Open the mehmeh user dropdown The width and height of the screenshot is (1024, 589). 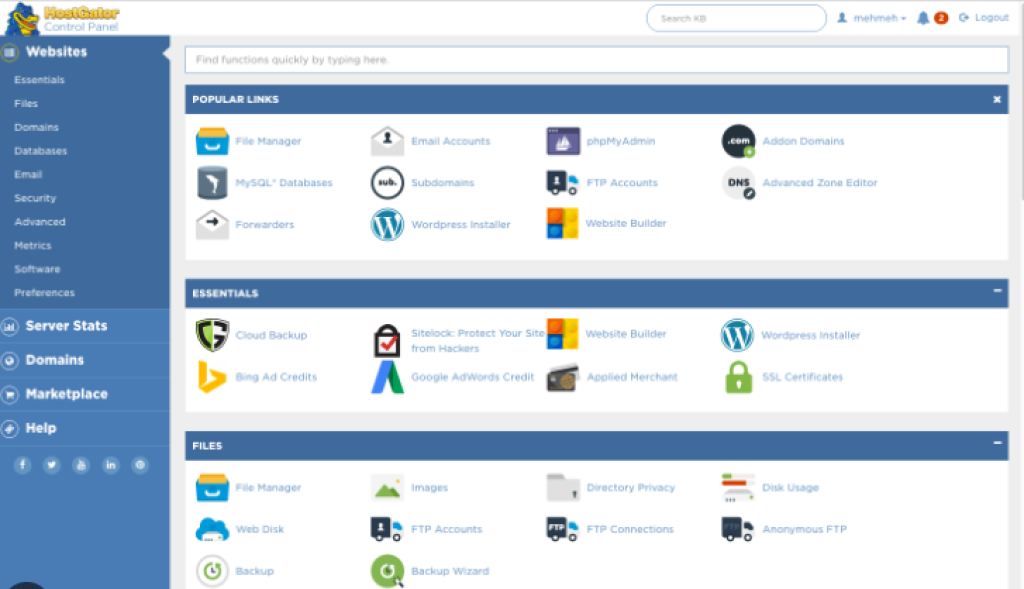872,18
